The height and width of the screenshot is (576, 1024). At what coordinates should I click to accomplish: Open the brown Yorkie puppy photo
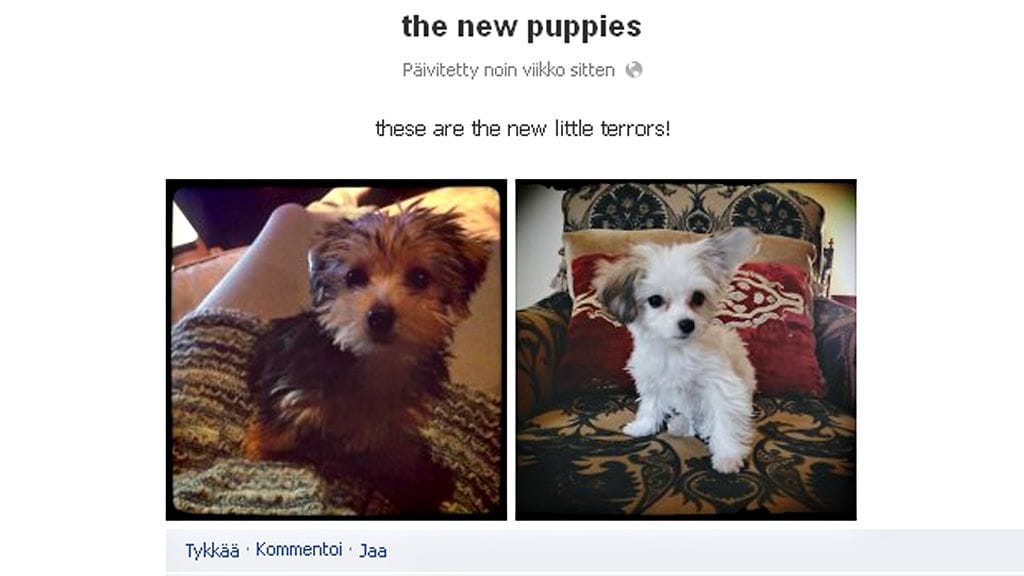pos(336,349)
